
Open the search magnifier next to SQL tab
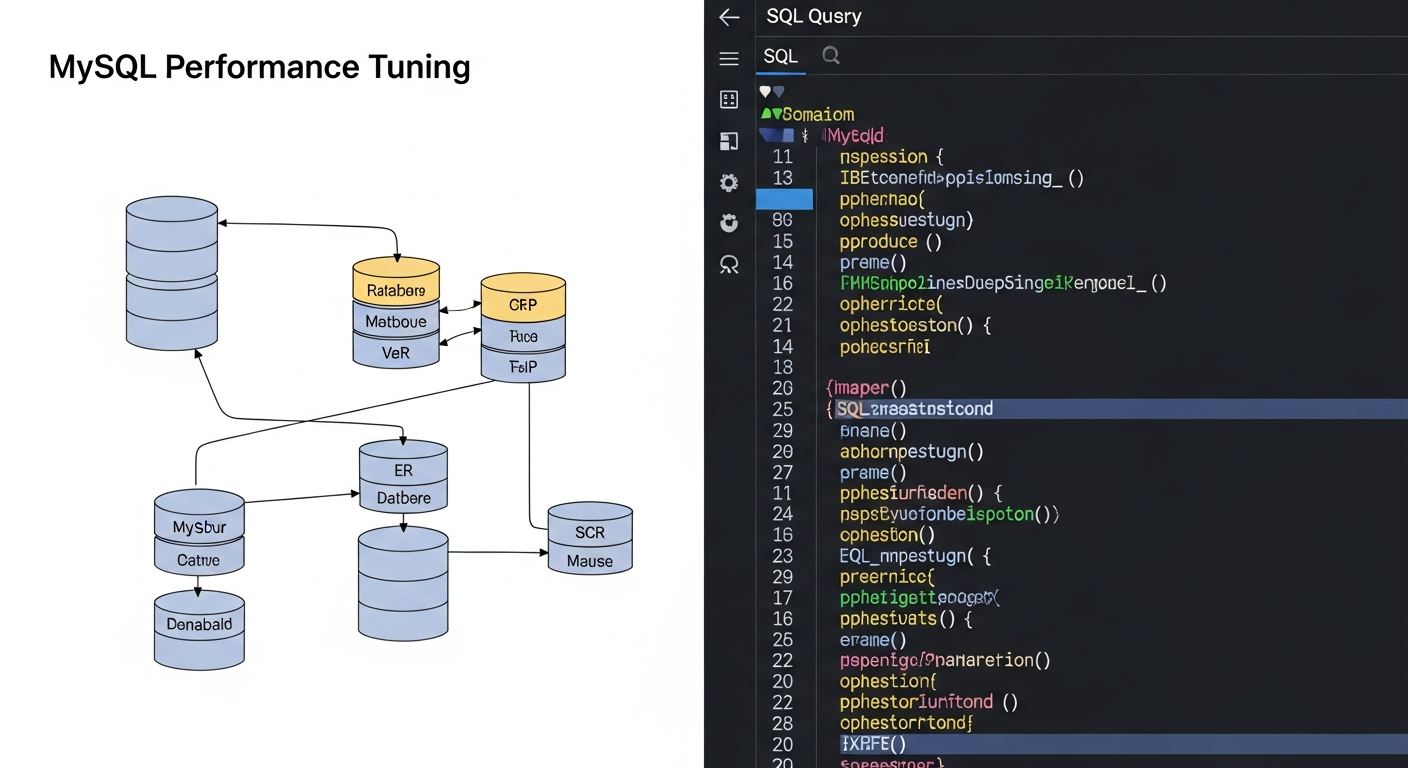click(830, 56)
